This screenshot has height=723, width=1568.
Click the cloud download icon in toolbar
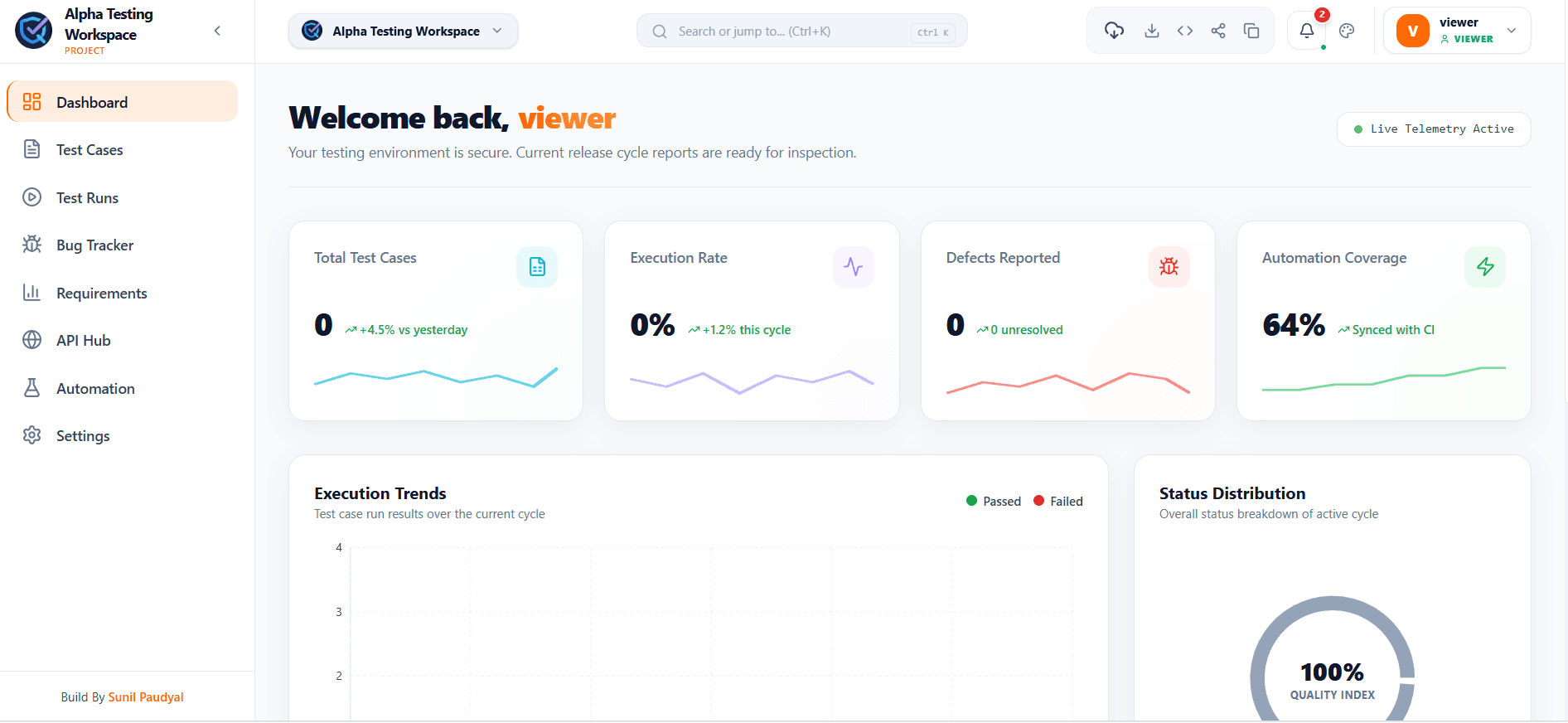[1114, 31]
